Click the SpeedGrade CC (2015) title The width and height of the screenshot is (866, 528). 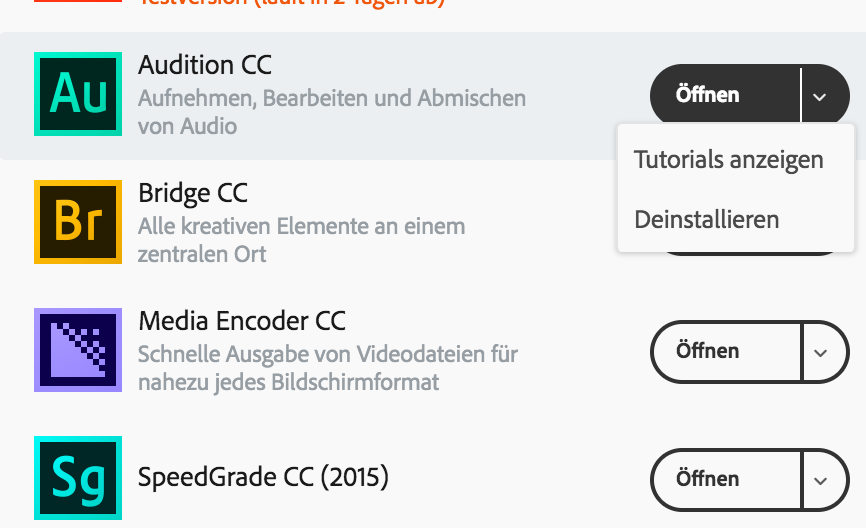[263, 476]
